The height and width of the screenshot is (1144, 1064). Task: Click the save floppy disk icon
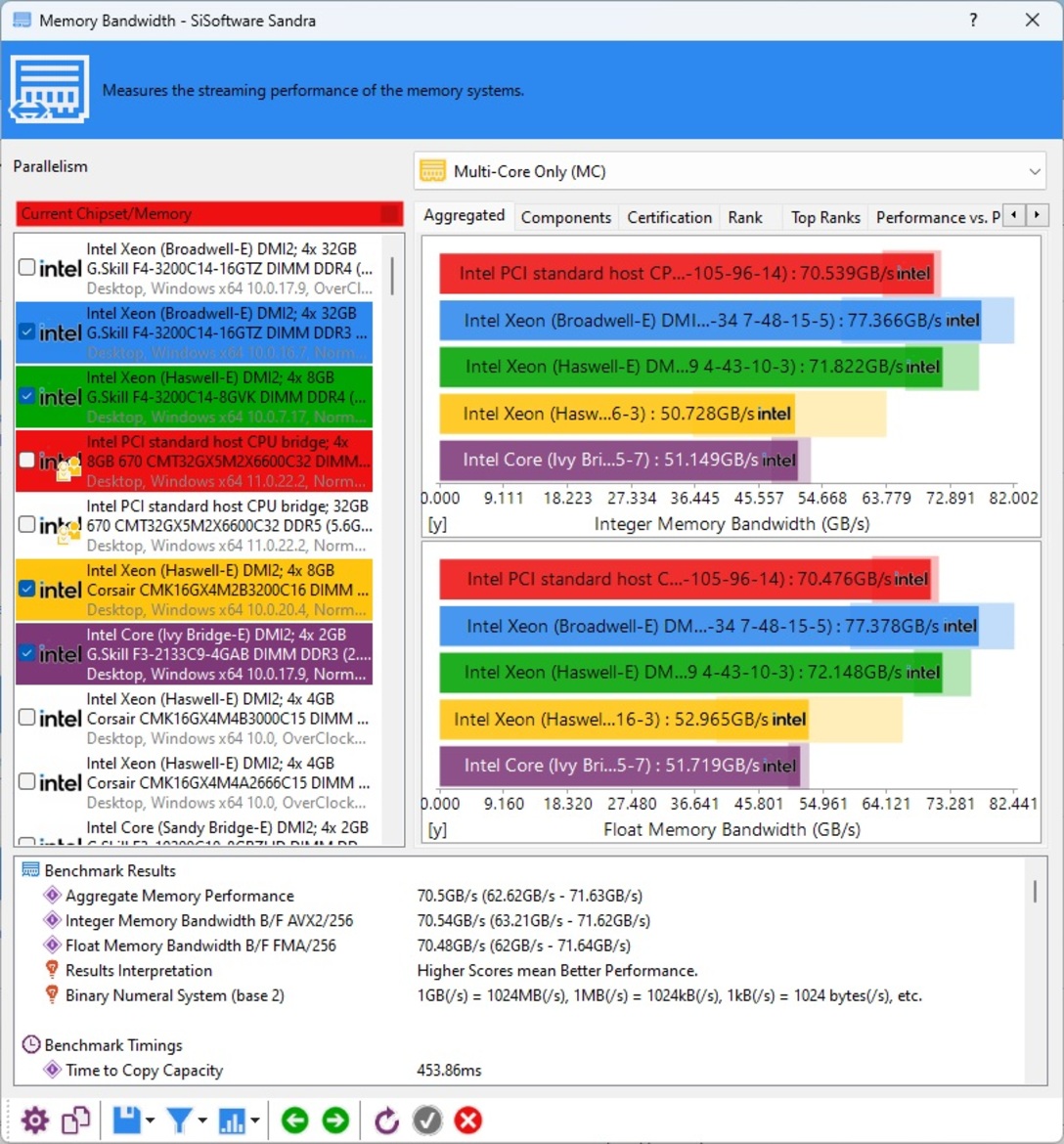[x=126, y=1120]
